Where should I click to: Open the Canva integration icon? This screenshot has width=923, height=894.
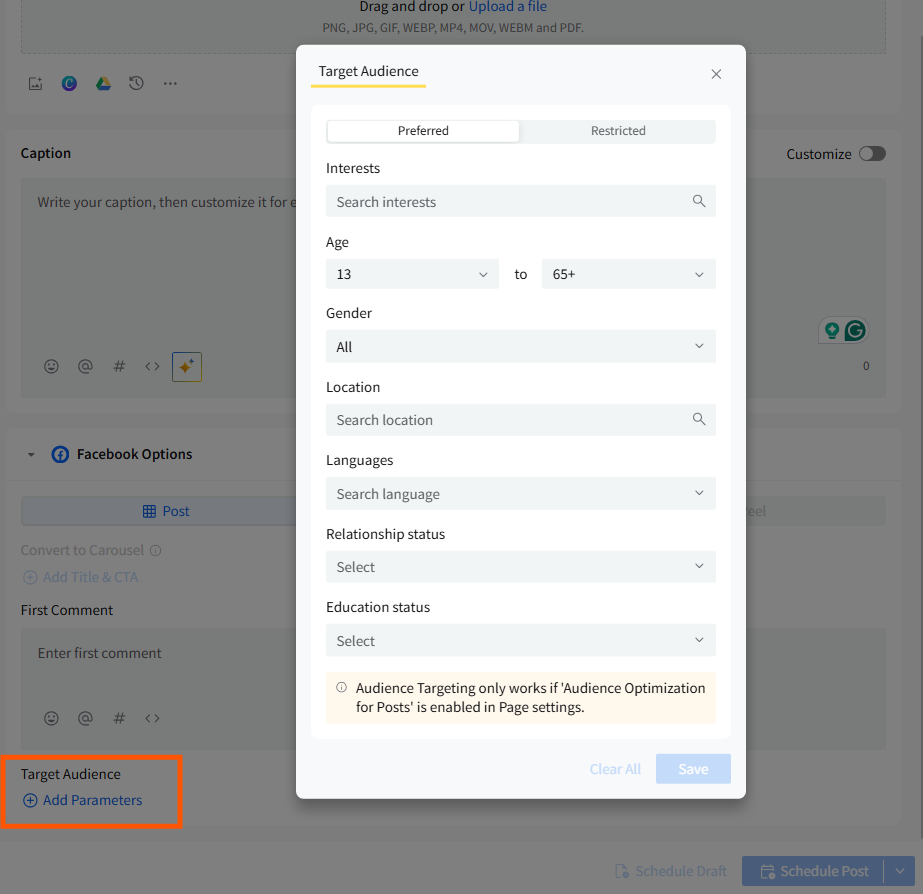pos(69,84)
